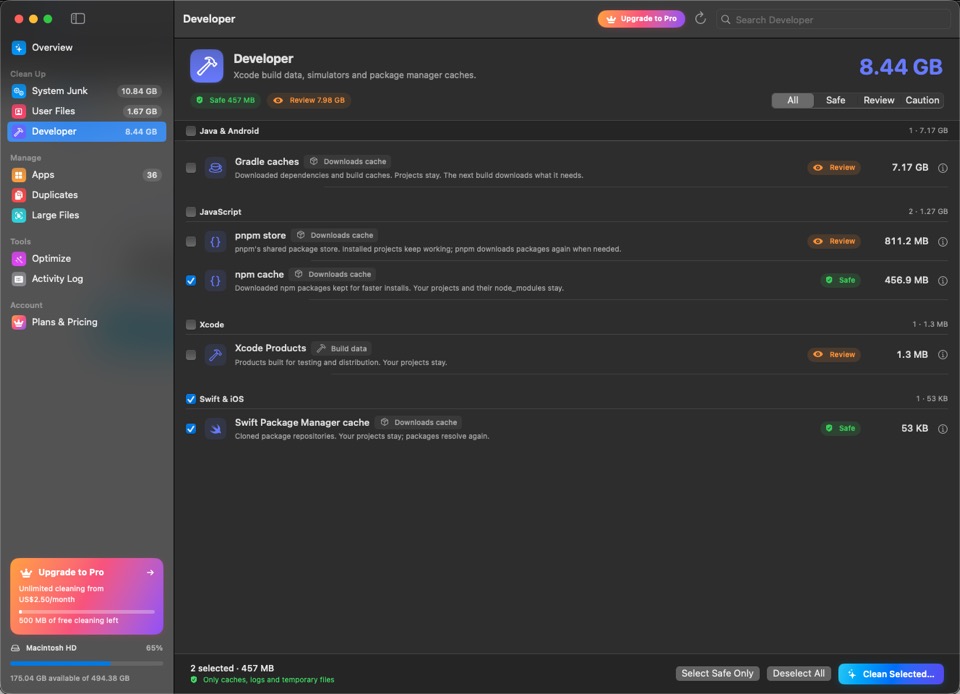Click the User Files sidebar icon
This screenshot has height=694, width=960.
19,111
